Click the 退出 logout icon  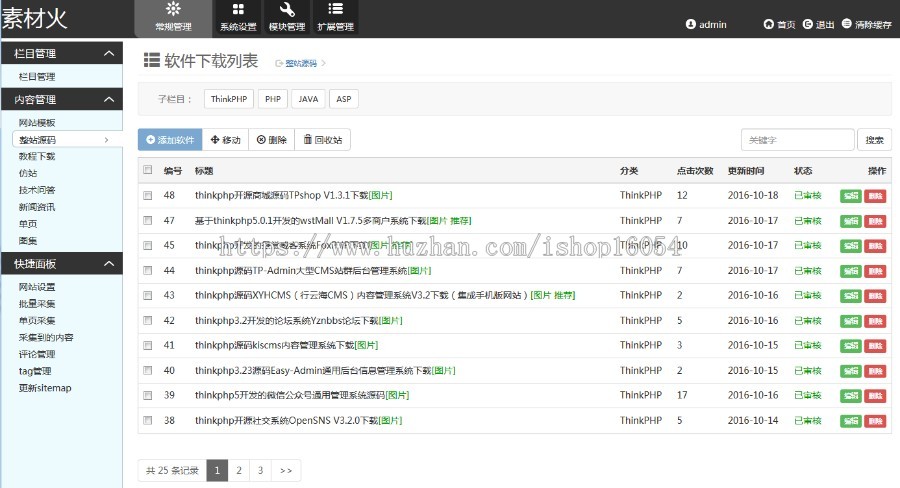808,24
